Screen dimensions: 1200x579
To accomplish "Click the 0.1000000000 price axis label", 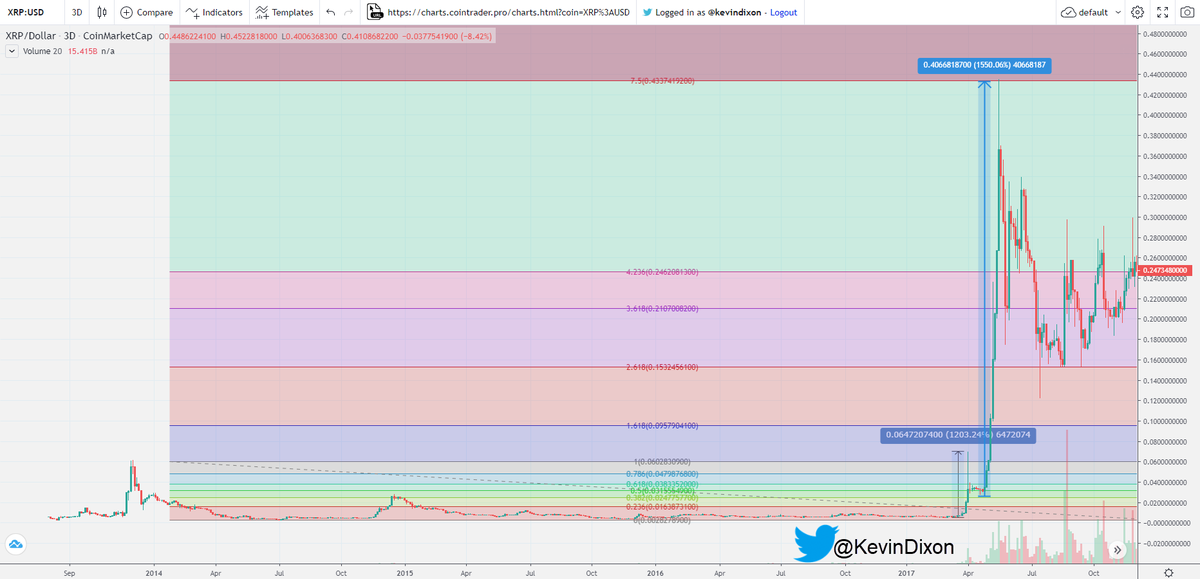I will coord(1167,421).
